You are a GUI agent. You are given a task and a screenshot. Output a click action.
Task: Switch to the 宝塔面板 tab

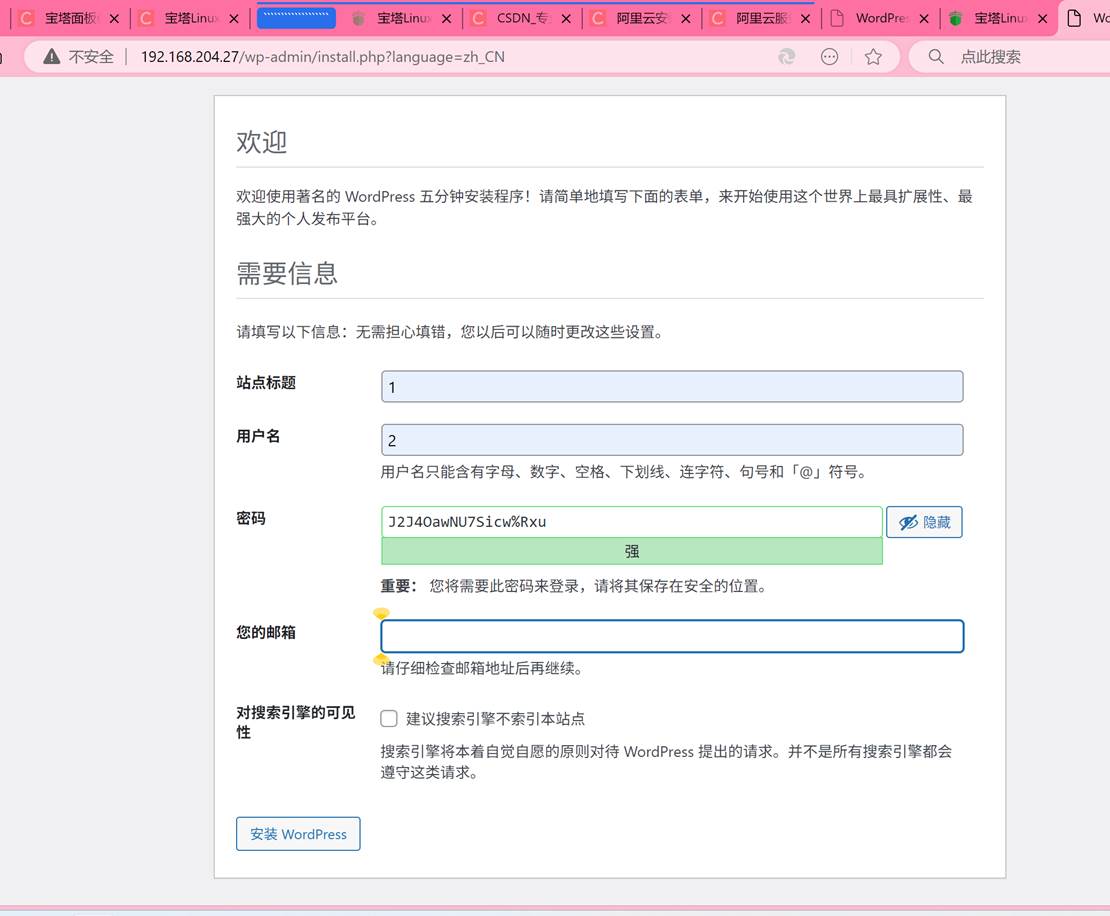click(x=71, y=18)
